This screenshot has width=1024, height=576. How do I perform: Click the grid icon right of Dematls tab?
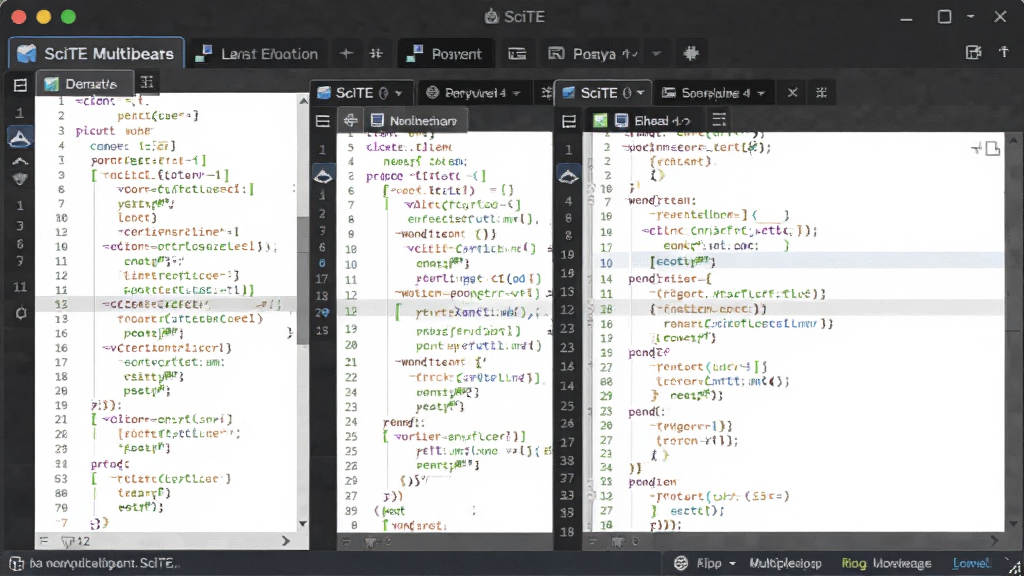pyautogui.click(x=147, y=82)
